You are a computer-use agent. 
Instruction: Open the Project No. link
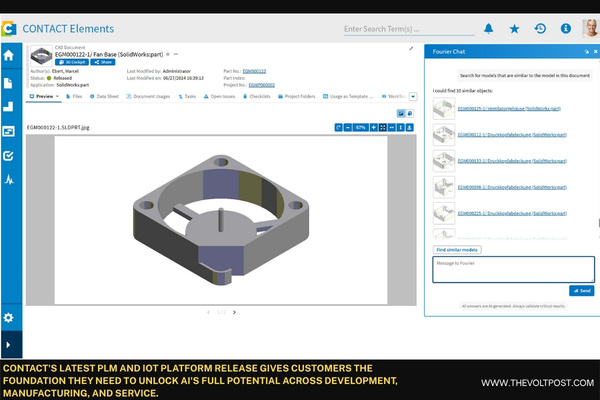[261, 85]
